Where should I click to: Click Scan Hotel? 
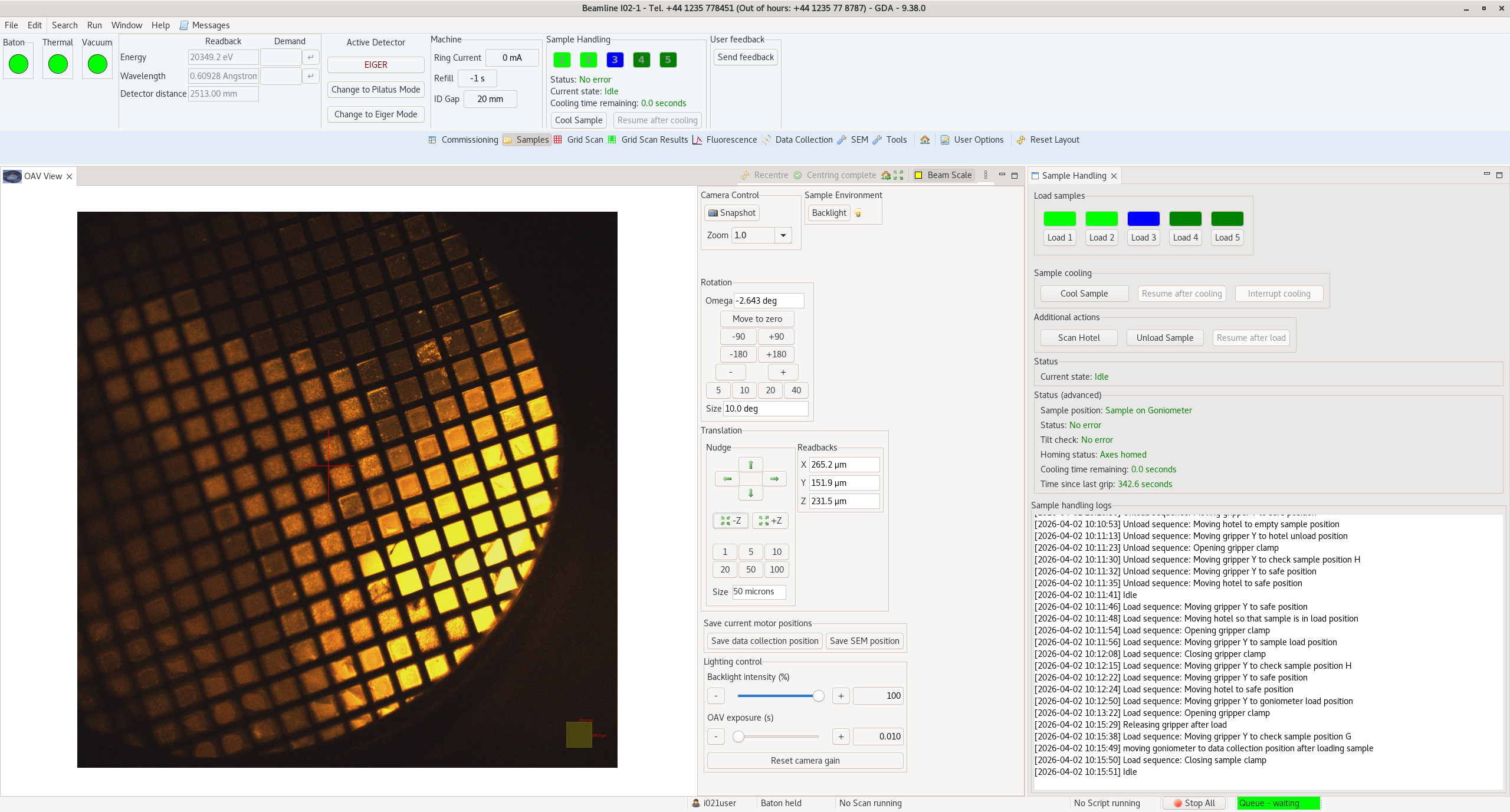1079,338
